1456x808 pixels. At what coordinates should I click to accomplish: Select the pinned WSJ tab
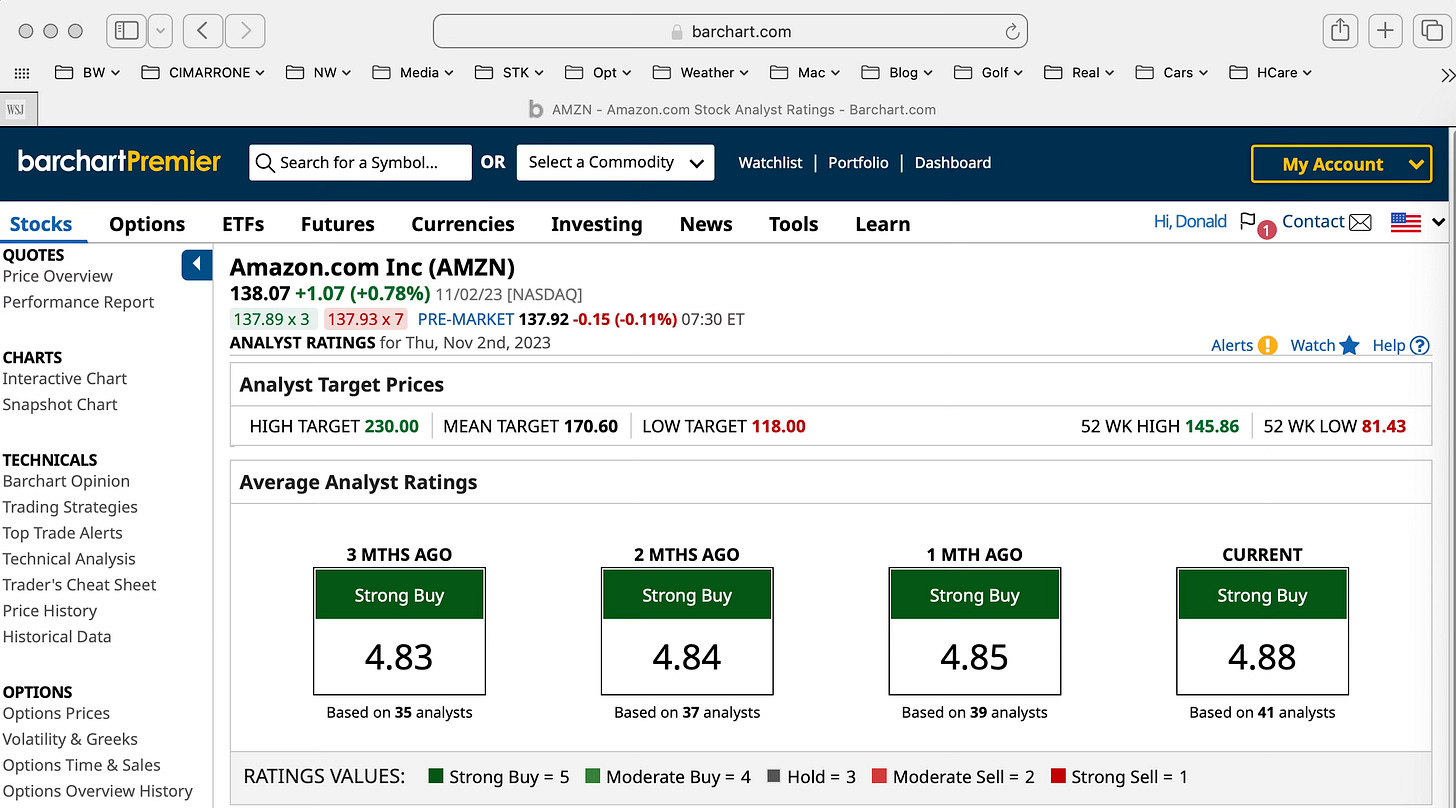[18, 109]
